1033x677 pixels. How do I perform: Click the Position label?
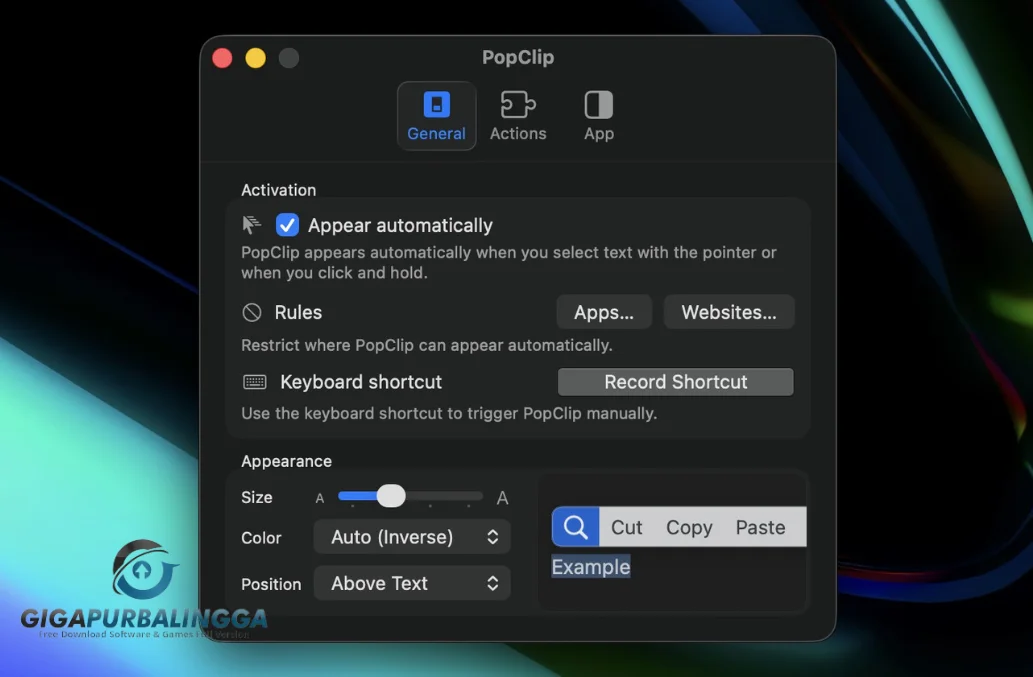[271, 584]
